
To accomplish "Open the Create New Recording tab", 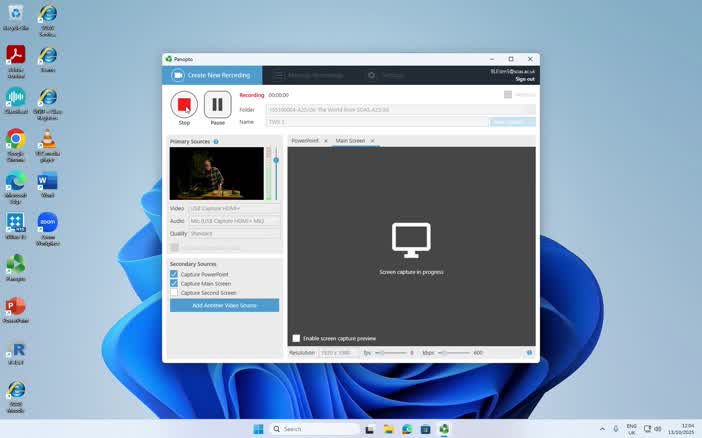I will pos(212,75).
